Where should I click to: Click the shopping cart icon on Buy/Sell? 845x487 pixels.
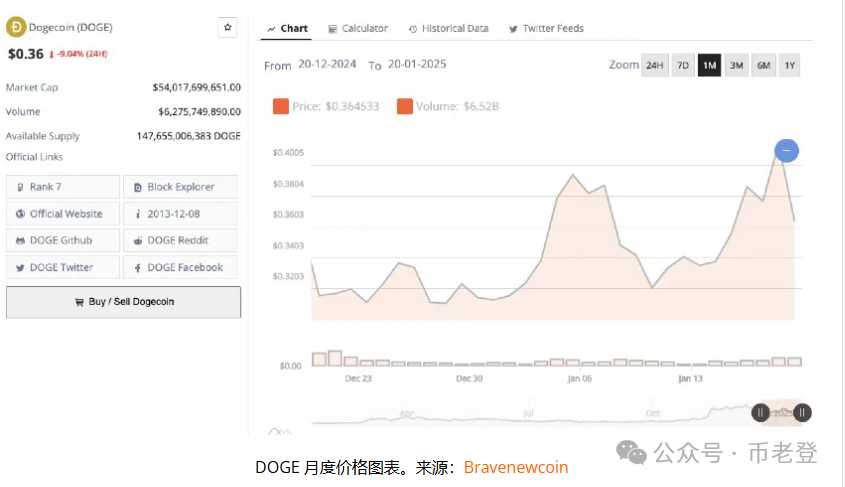79,302
